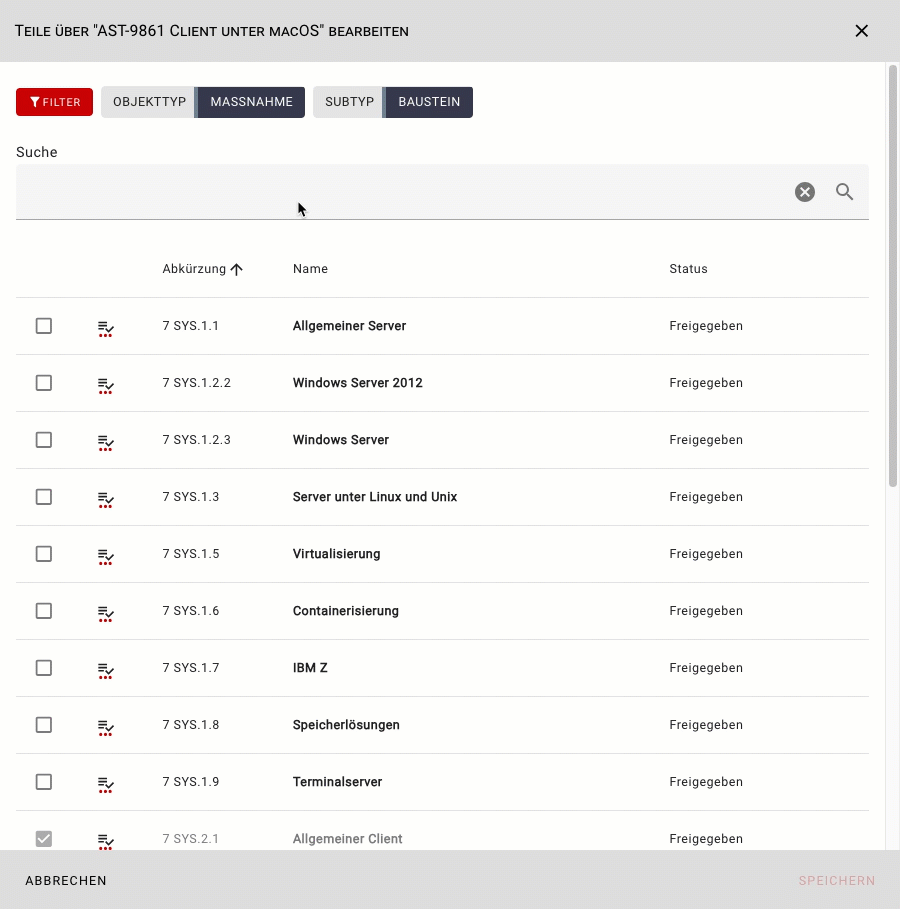Click the module icon beside Terminalserver
The image size is (900, 909).
(105, 783)
